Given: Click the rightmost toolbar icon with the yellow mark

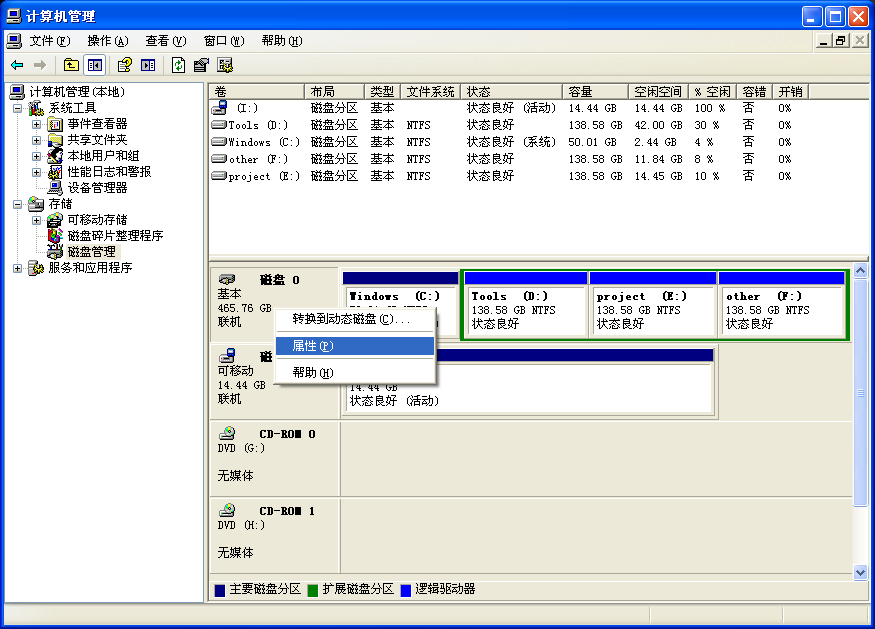Looking at the screenshot, I should (225, 65).
